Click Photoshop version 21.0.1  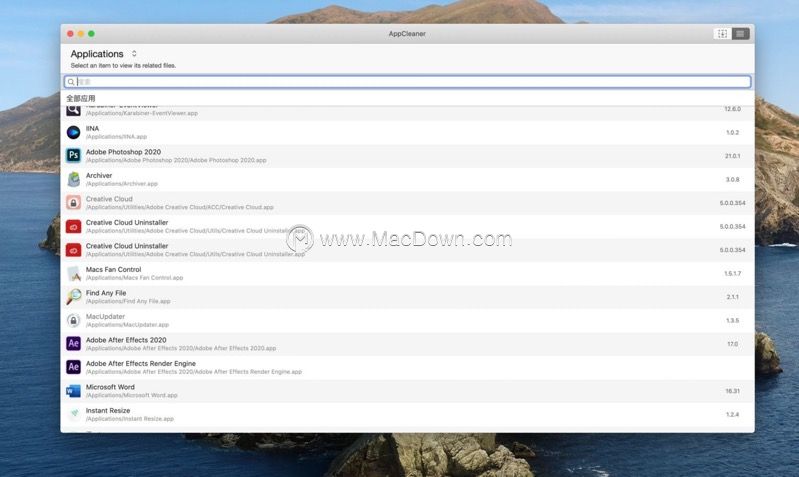coord(732,156)
